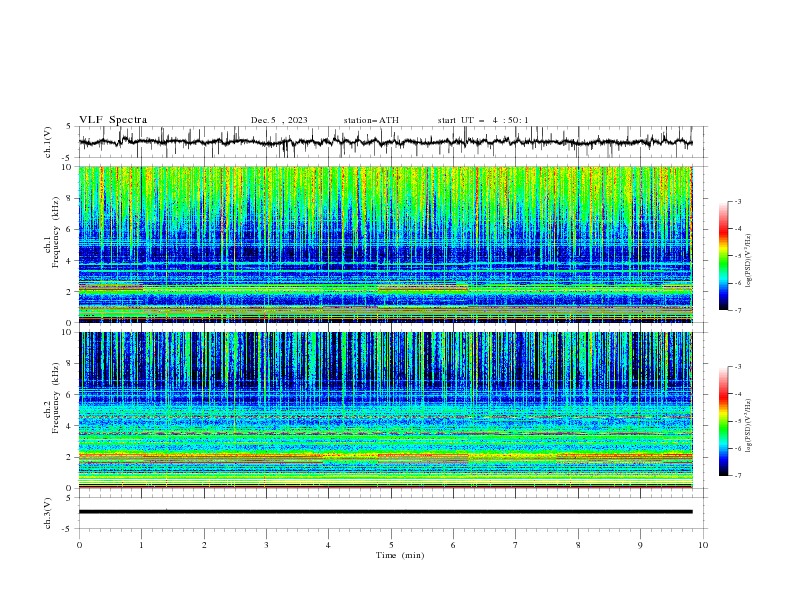Click time axis tick label "5"
This screenshot has height=612, width=792.
click(391, 545)
